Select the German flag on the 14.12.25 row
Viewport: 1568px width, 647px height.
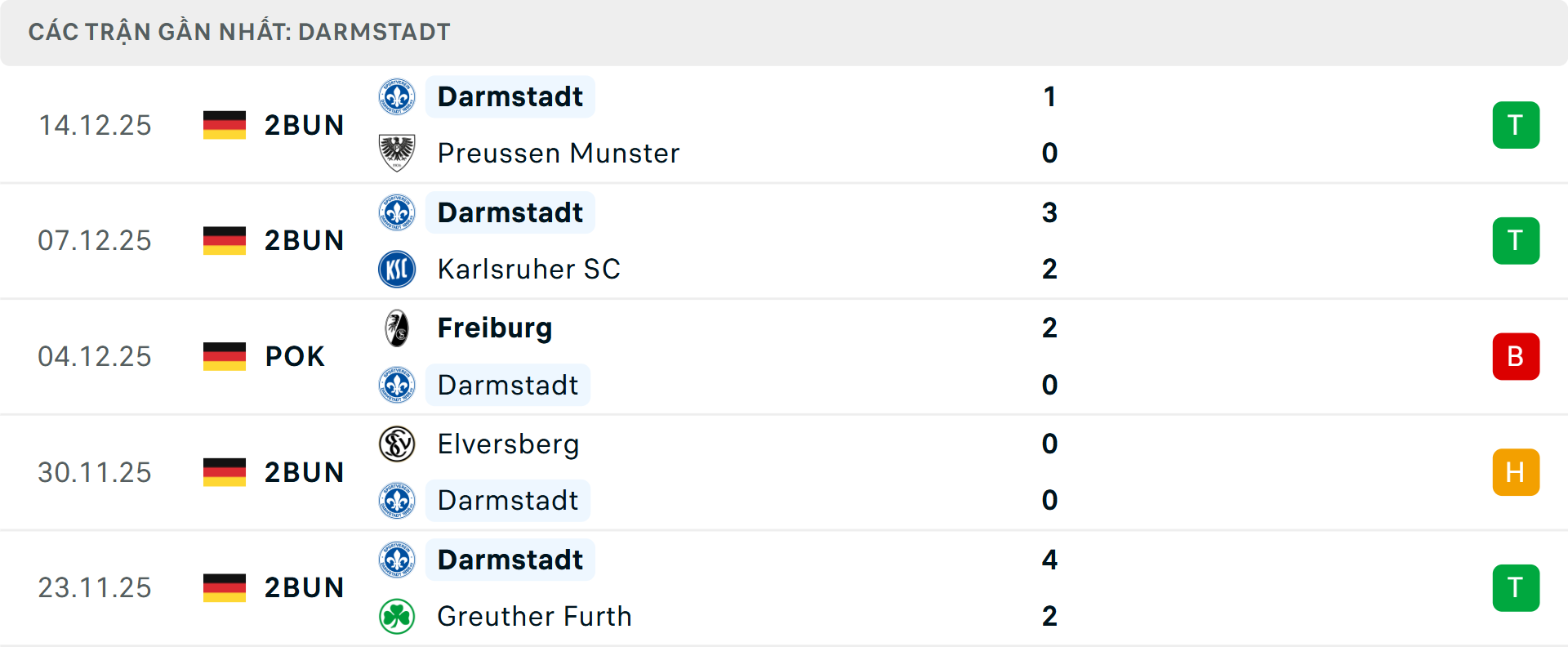225,125
